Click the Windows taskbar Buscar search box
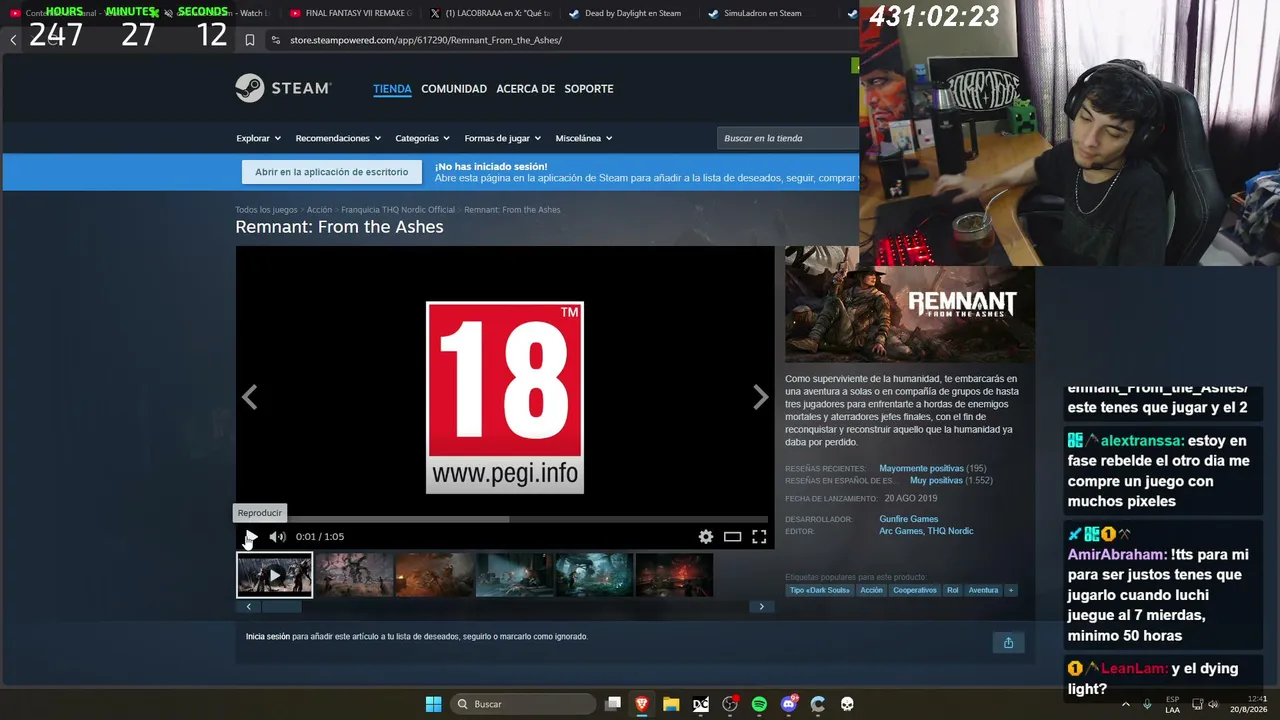 [522, 704]
